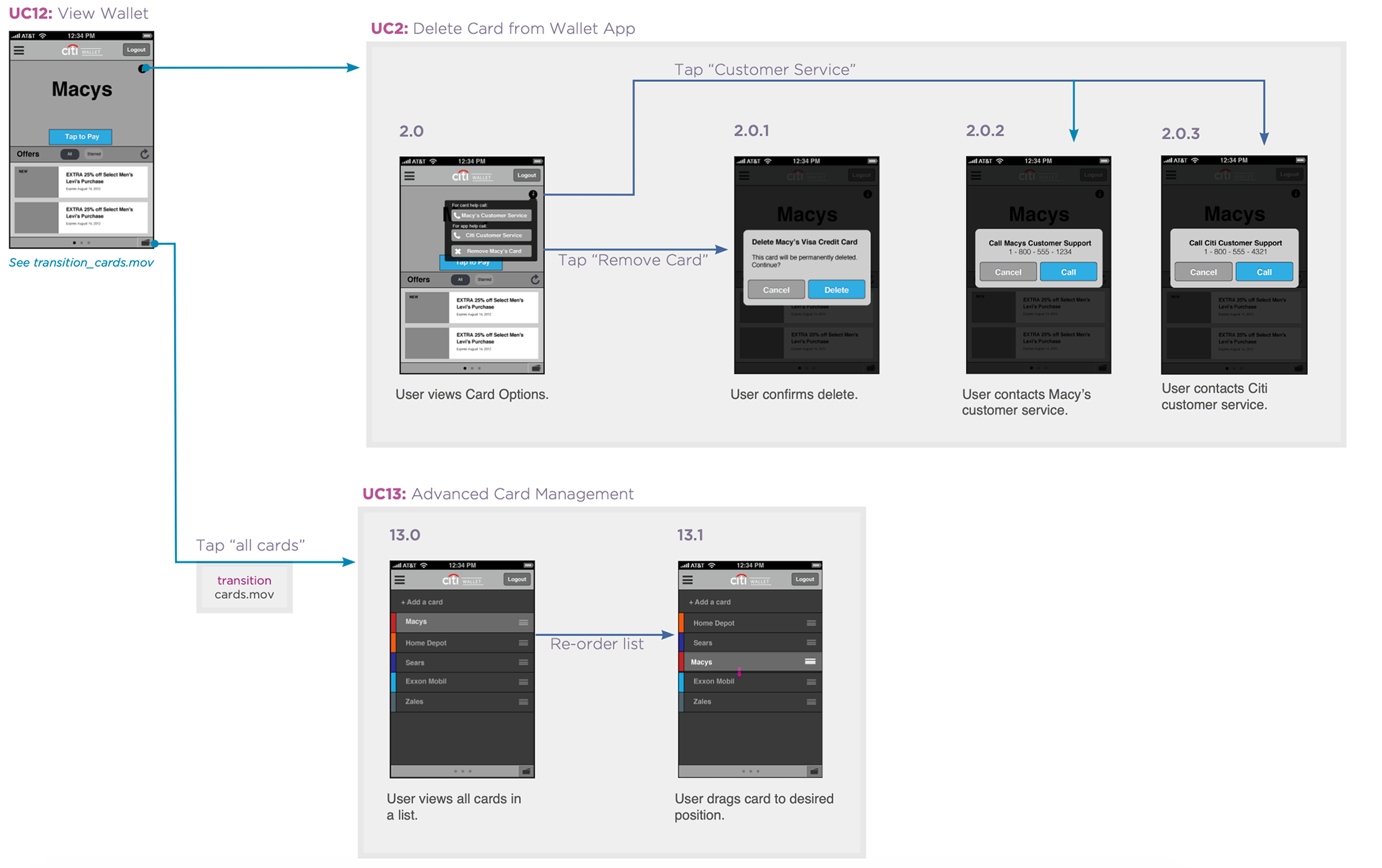Cancel Call Citi Customer Support dialog

(x=1203, y=272)
